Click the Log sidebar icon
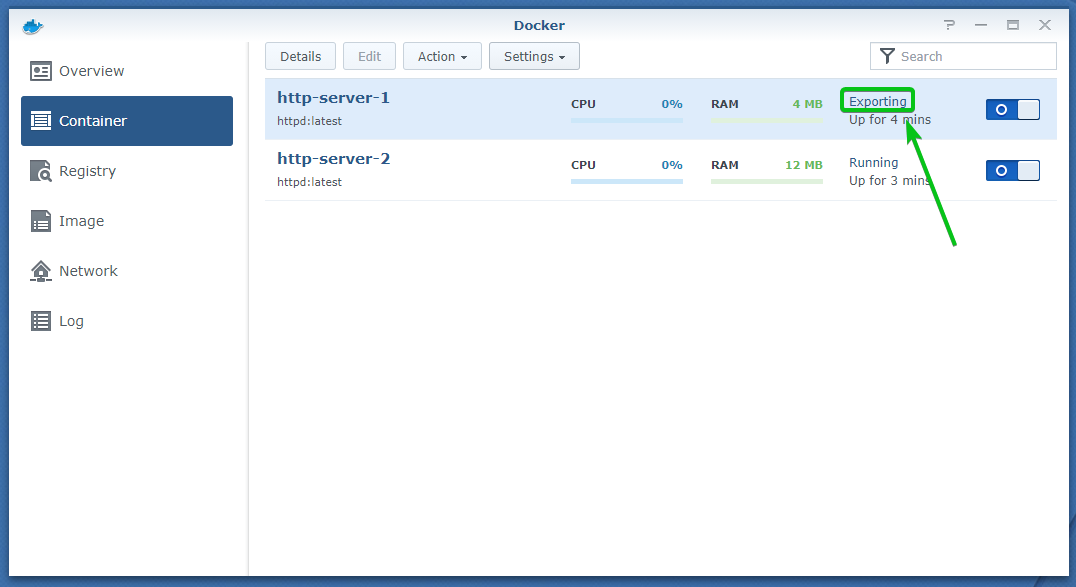This screenshot has height=587, width=1076. (x=40, y=321)
